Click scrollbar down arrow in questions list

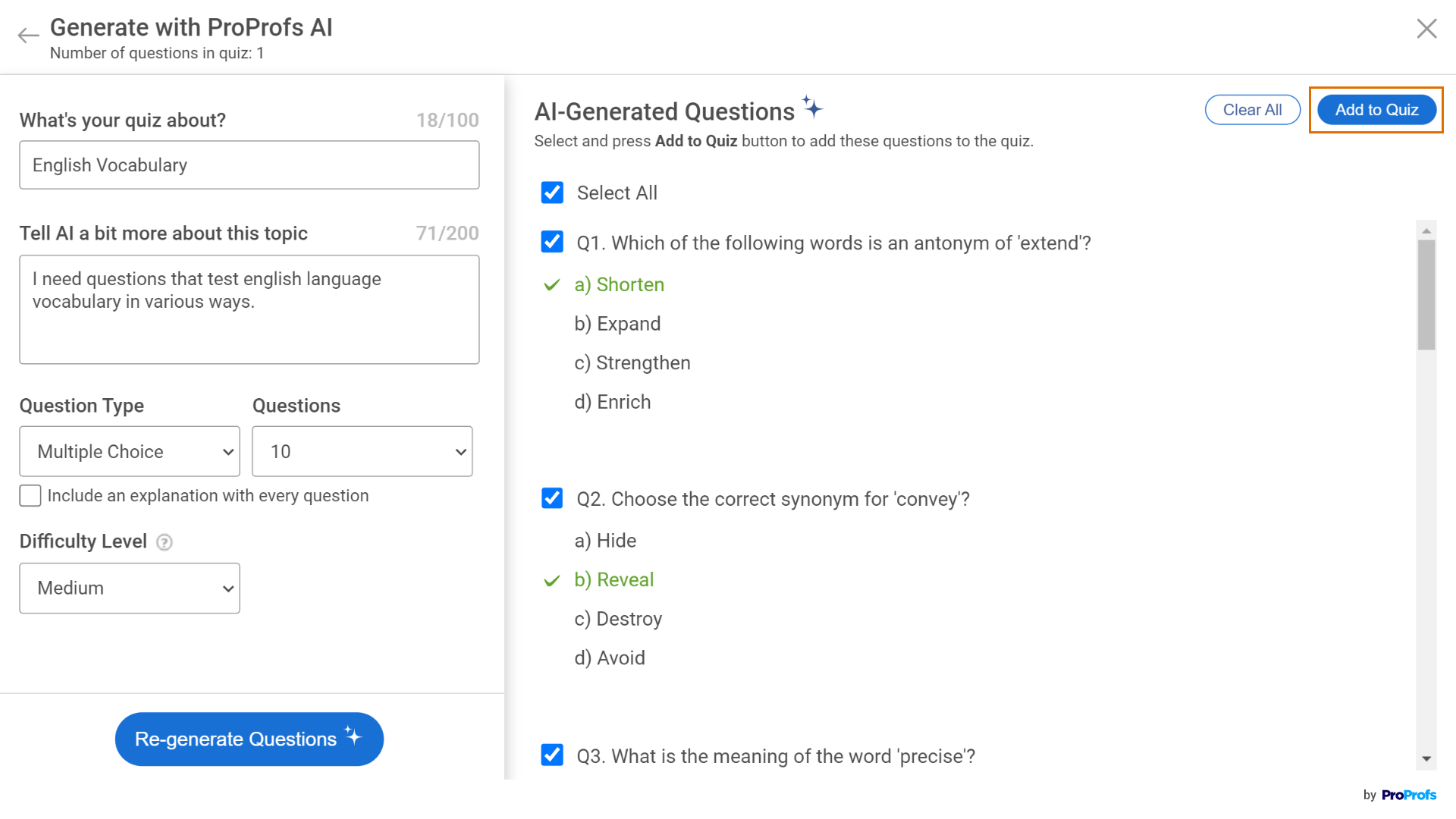pyautogui.click(x=1426, y=758)
